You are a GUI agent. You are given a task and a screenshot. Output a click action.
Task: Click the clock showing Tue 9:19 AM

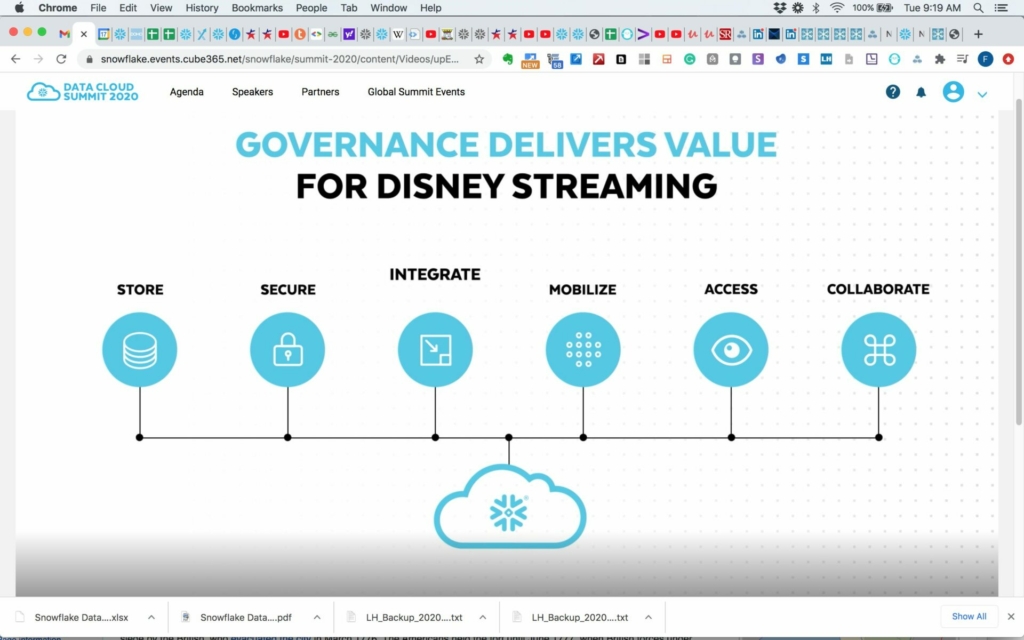[932, 8]
